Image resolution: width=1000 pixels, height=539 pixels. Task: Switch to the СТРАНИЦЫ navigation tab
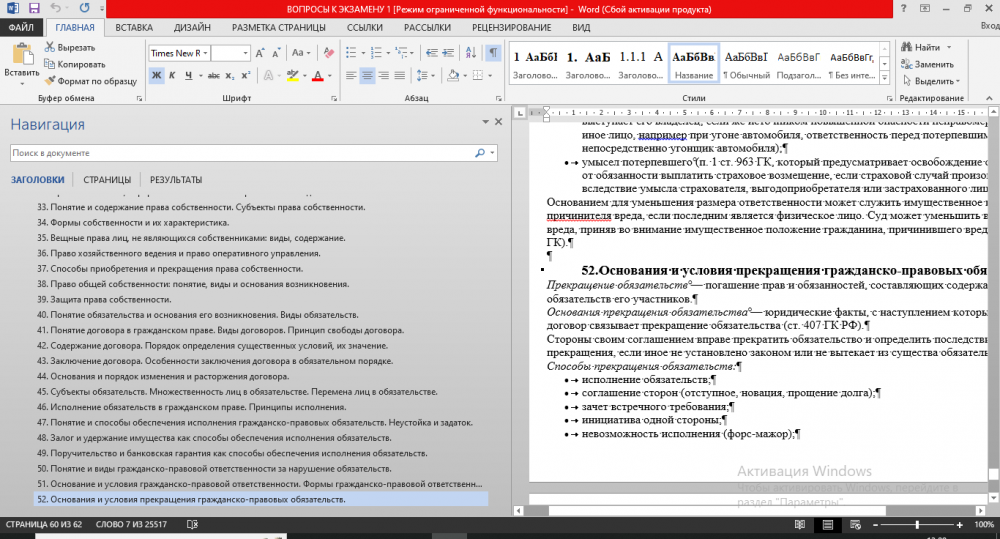[106, 180]
